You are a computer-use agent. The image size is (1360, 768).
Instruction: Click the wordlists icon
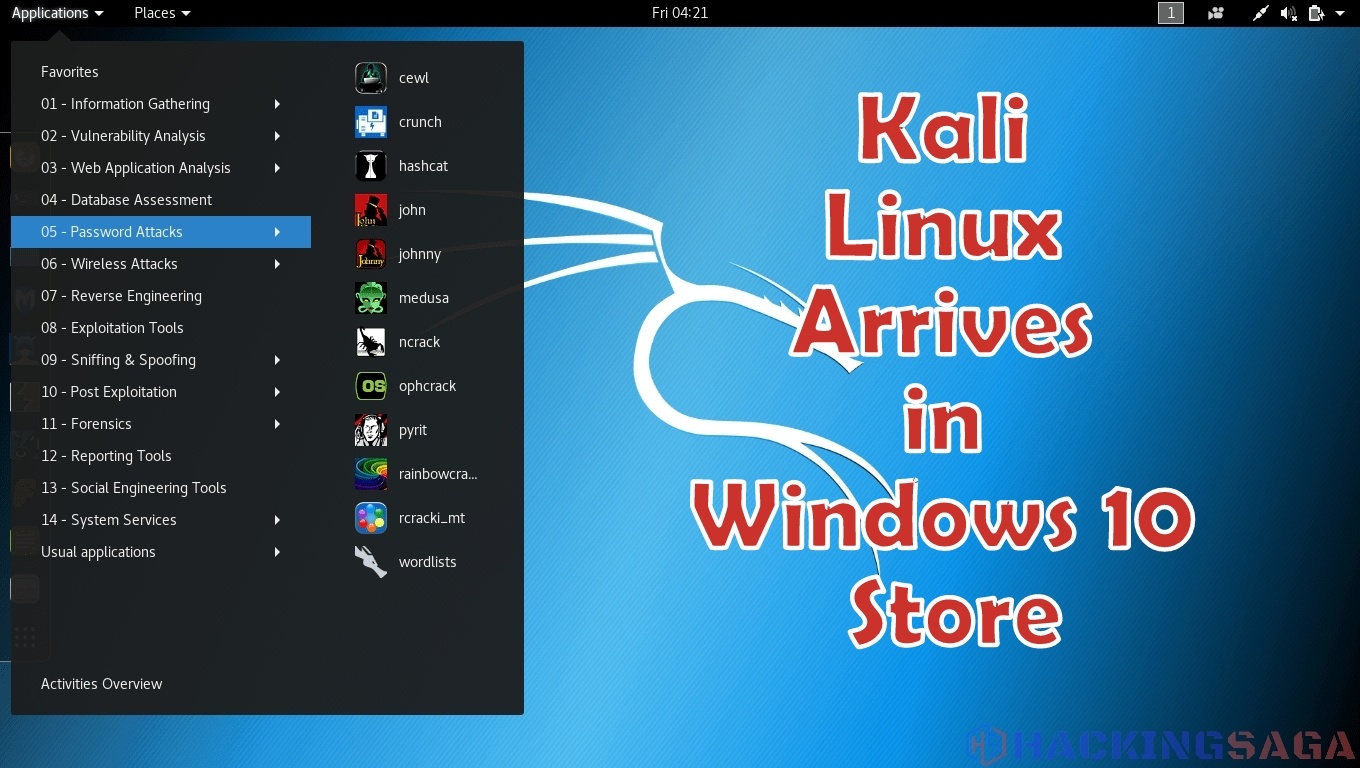pyautogui.click(x=371, y=562)
